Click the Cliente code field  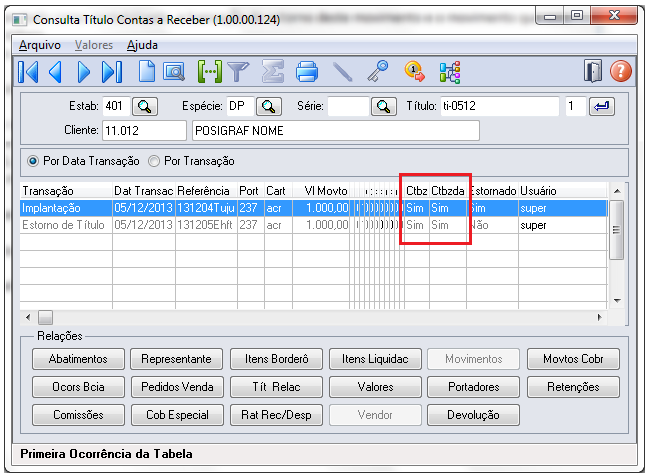tap(144, 131)
